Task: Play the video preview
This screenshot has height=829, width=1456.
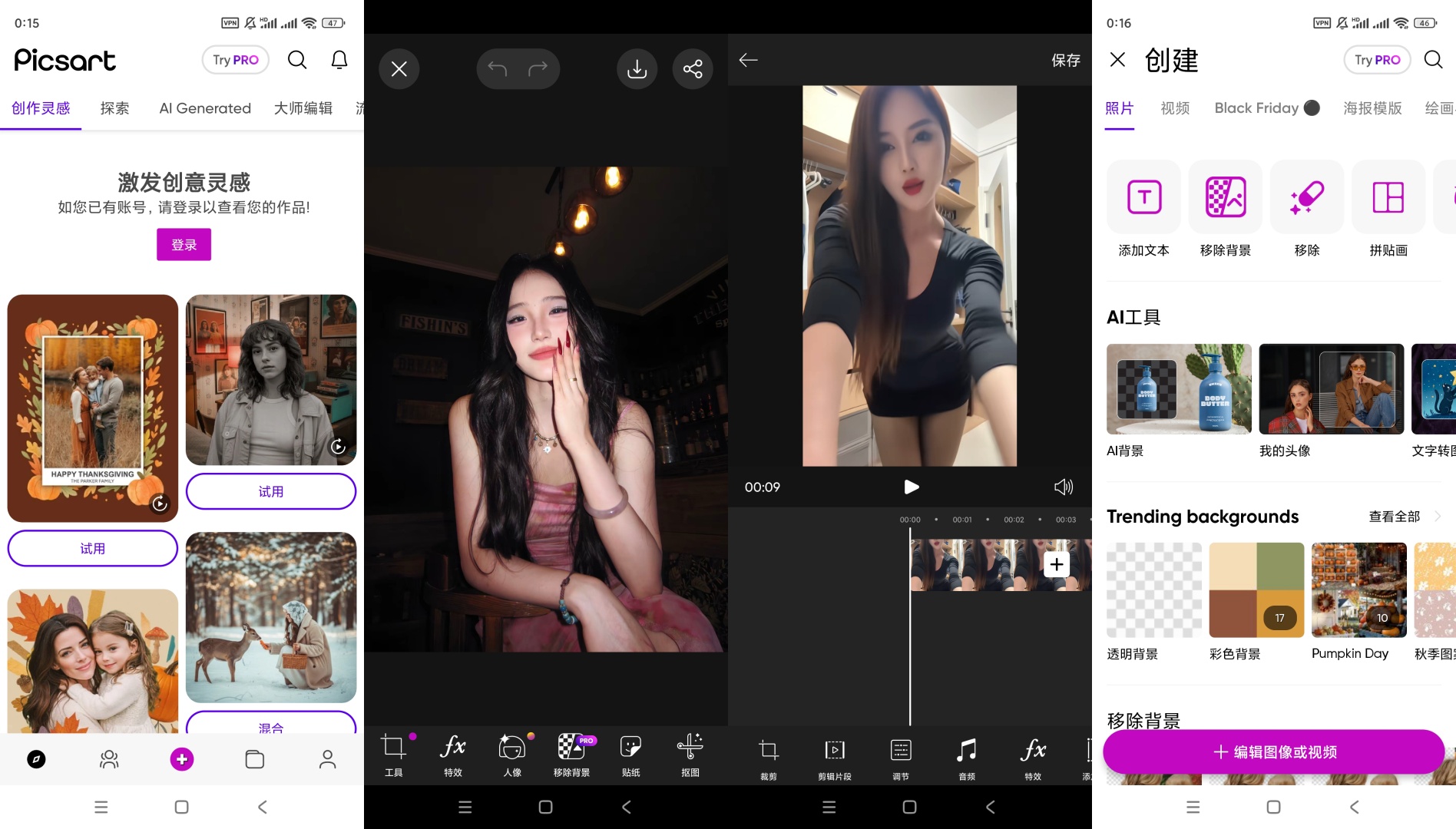Action: (911, 487)
